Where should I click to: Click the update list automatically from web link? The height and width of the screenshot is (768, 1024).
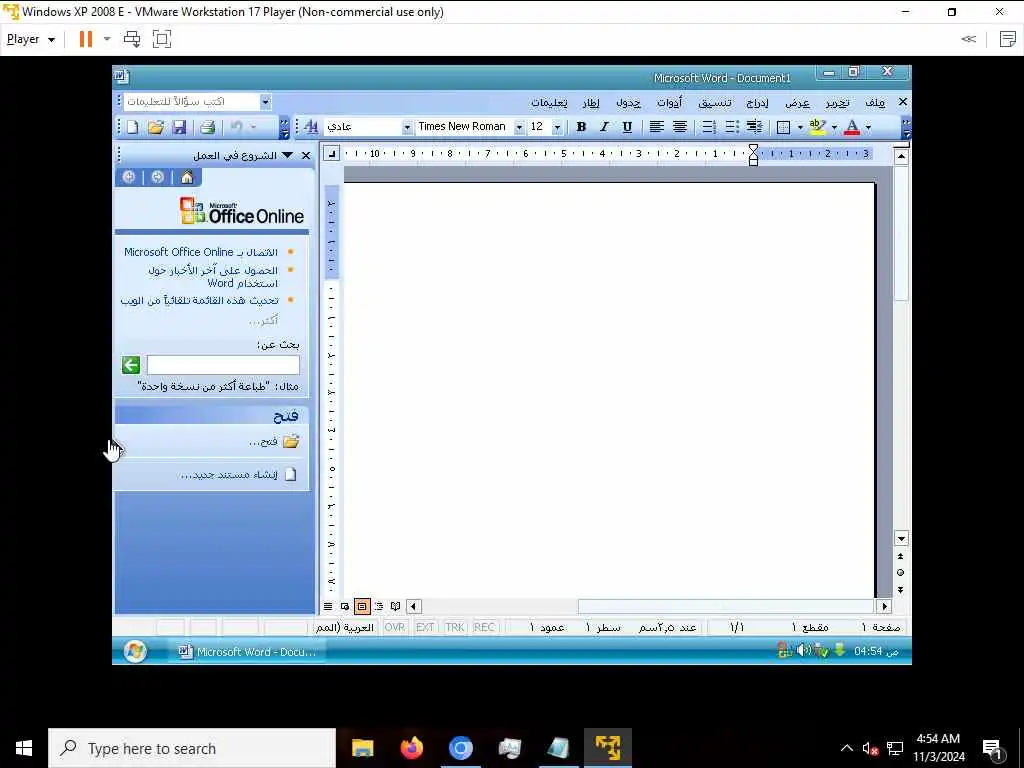pyautogui.click(x=199, y=300)
